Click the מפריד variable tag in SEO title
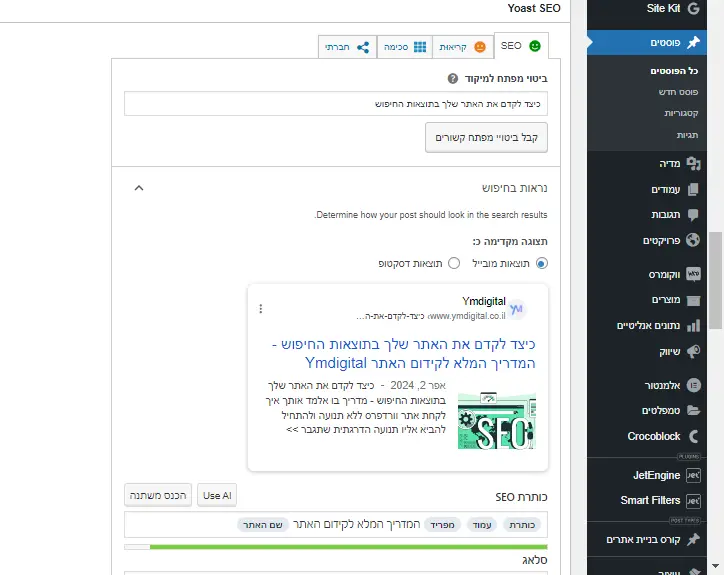This screenshot has width=724, height=575. [x=442, y=525]
